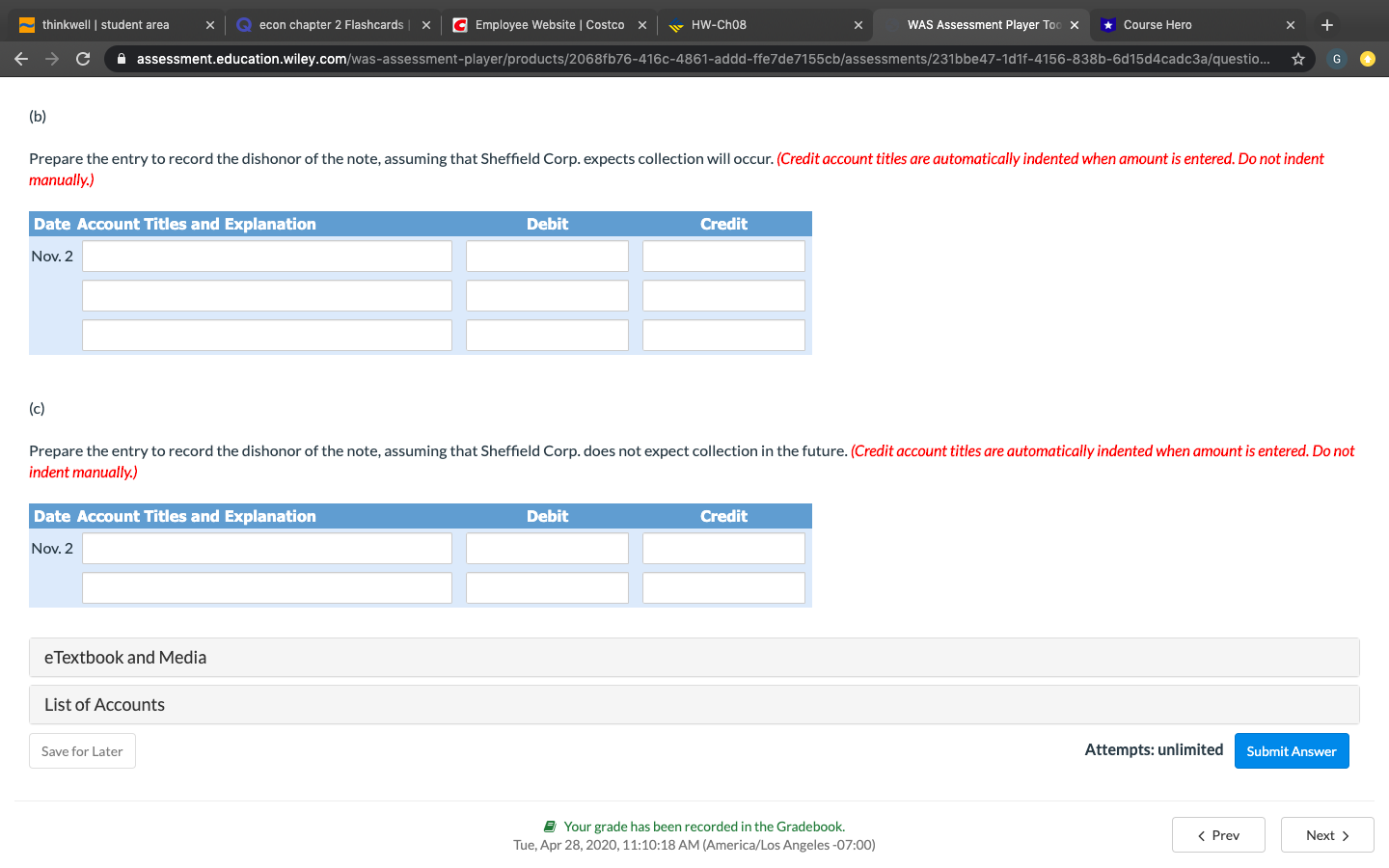
Task: Click part (b) second row debit field
Action: click(547, 296)
